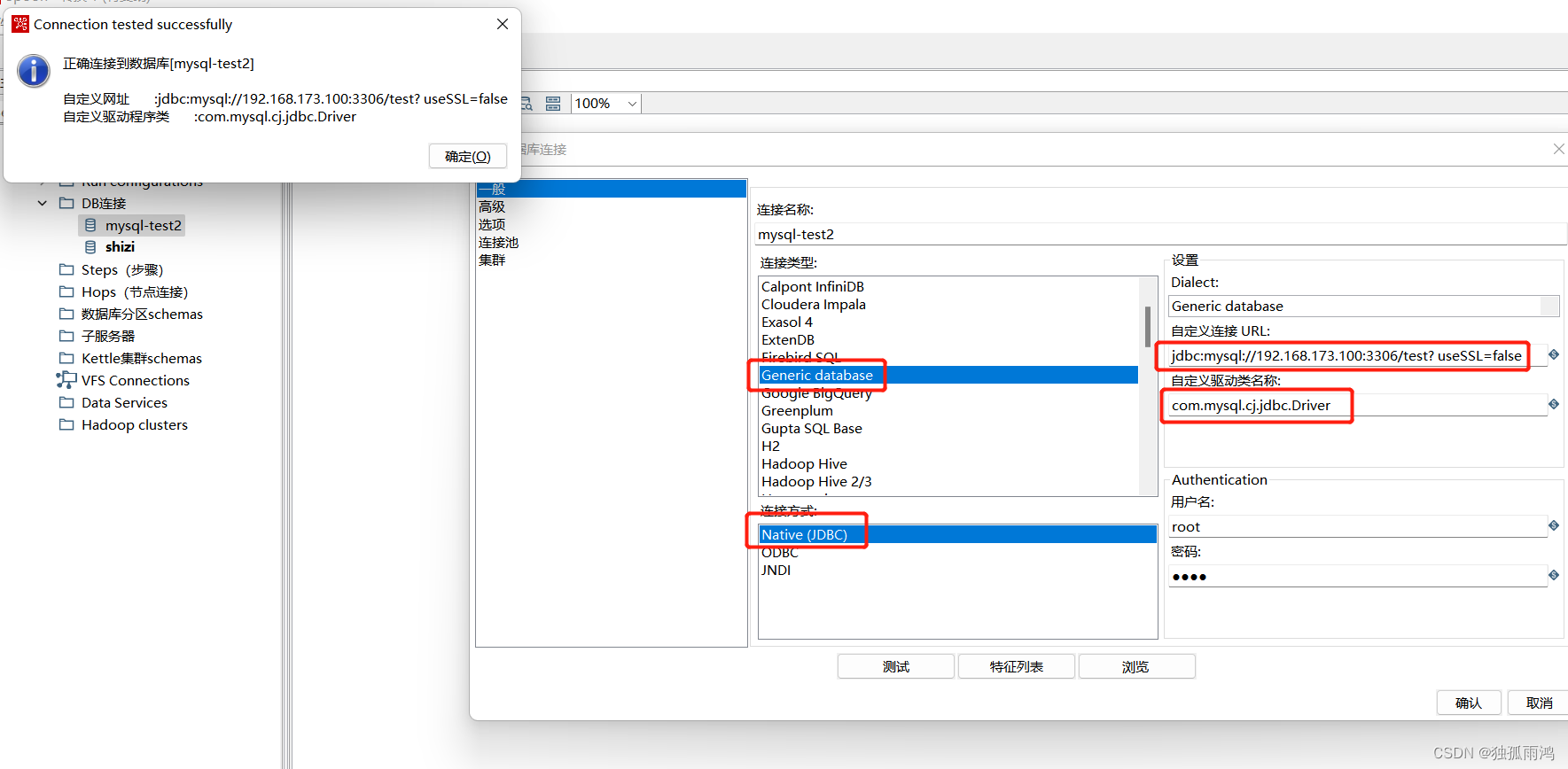Select Native (JDBC) access method
This screenshot has width=1568, height=769.
pos(957,534)
